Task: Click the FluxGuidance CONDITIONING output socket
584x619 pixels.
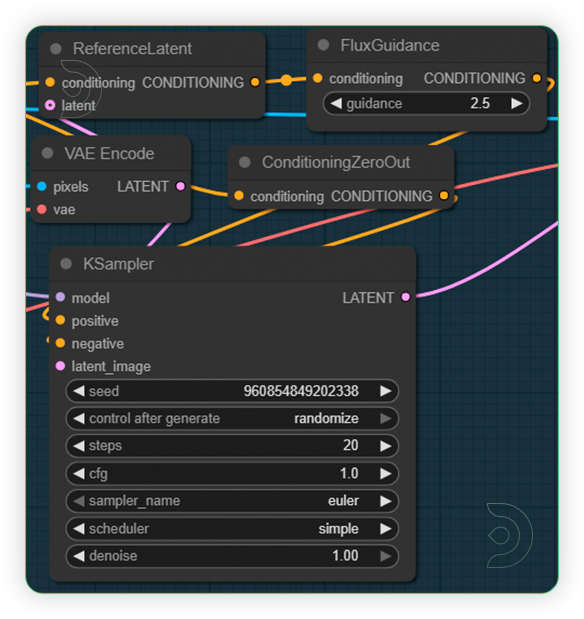Action: (x=537, y=78)
